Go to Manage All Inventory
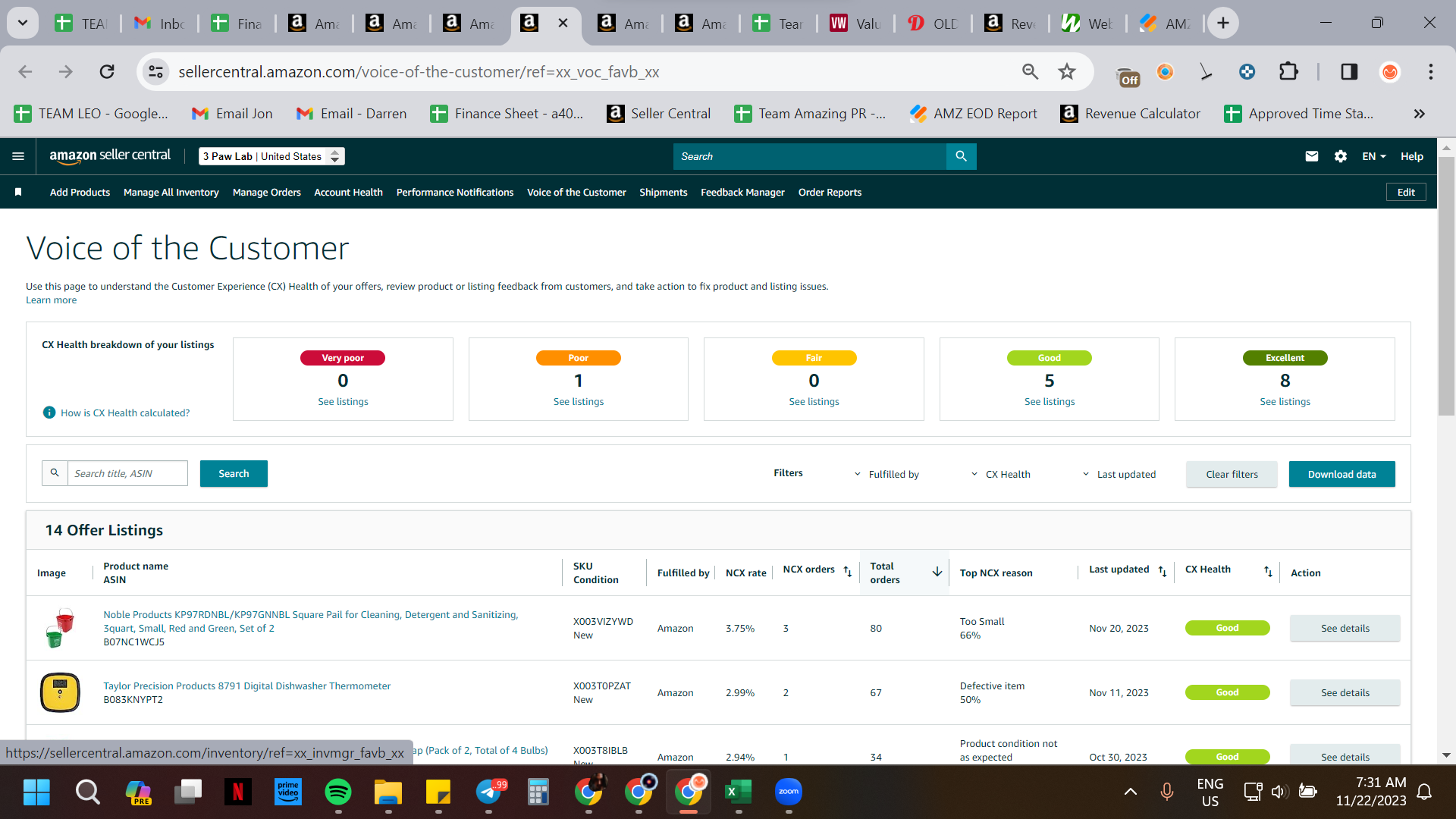The width and height of the screenshot is (1456, 819). 171,193
